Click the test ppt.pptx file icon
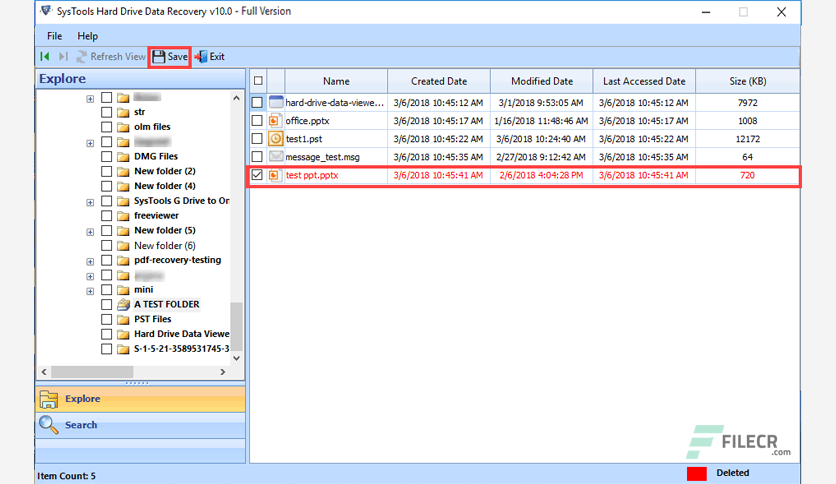836x484 pixels. click(275, 175)
